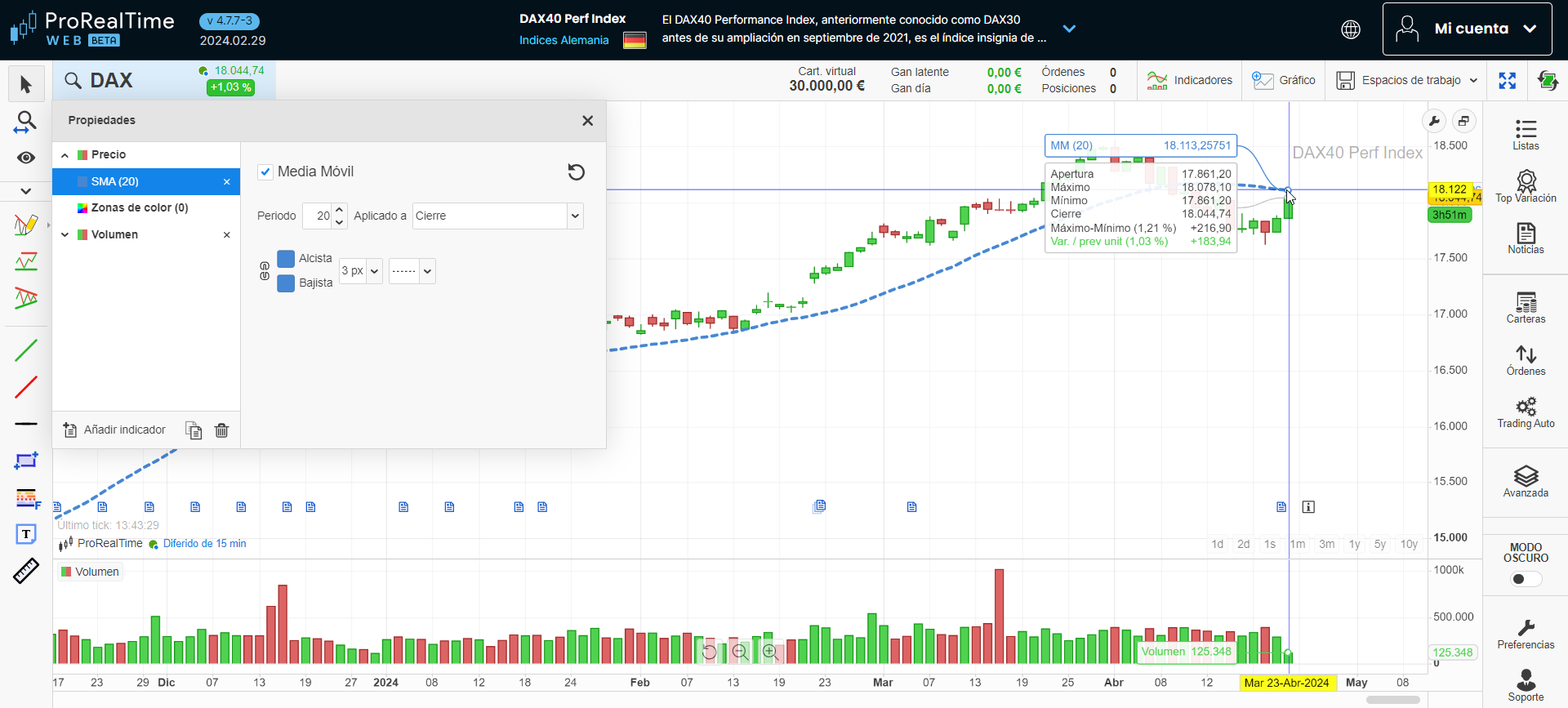Click the trash icon to delete indicator
Image resolution: width=1568 pixels, height=708 pixels.
[x=221, y=430]
